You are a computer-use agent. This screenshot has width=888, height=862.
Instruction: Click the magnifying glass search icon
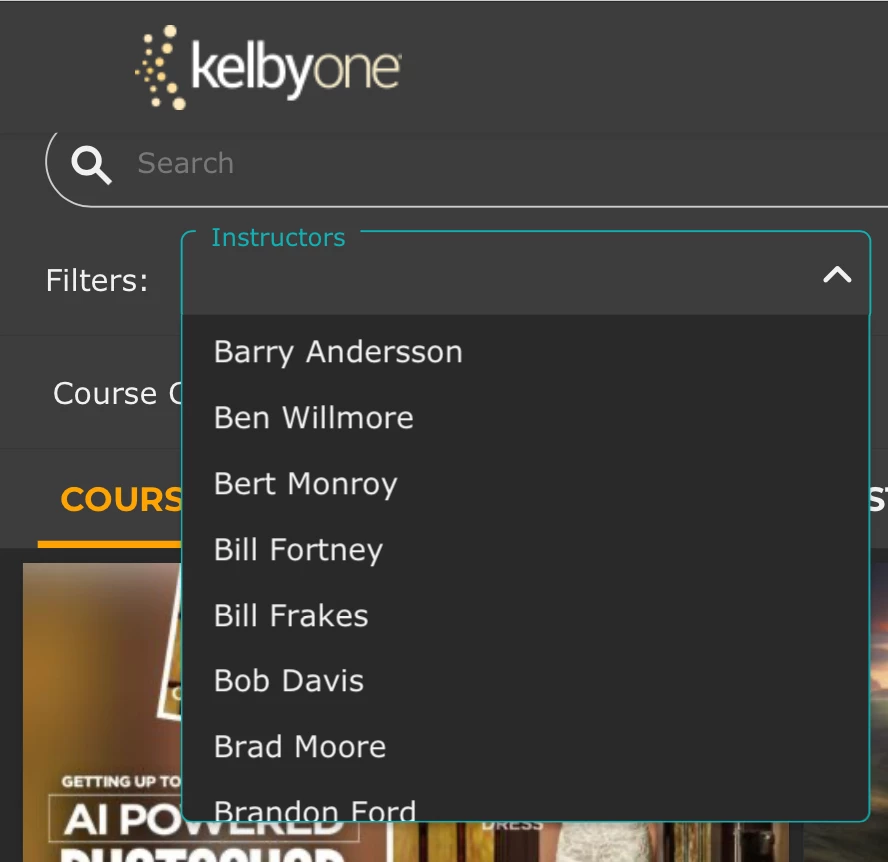[x=91, y=165]
